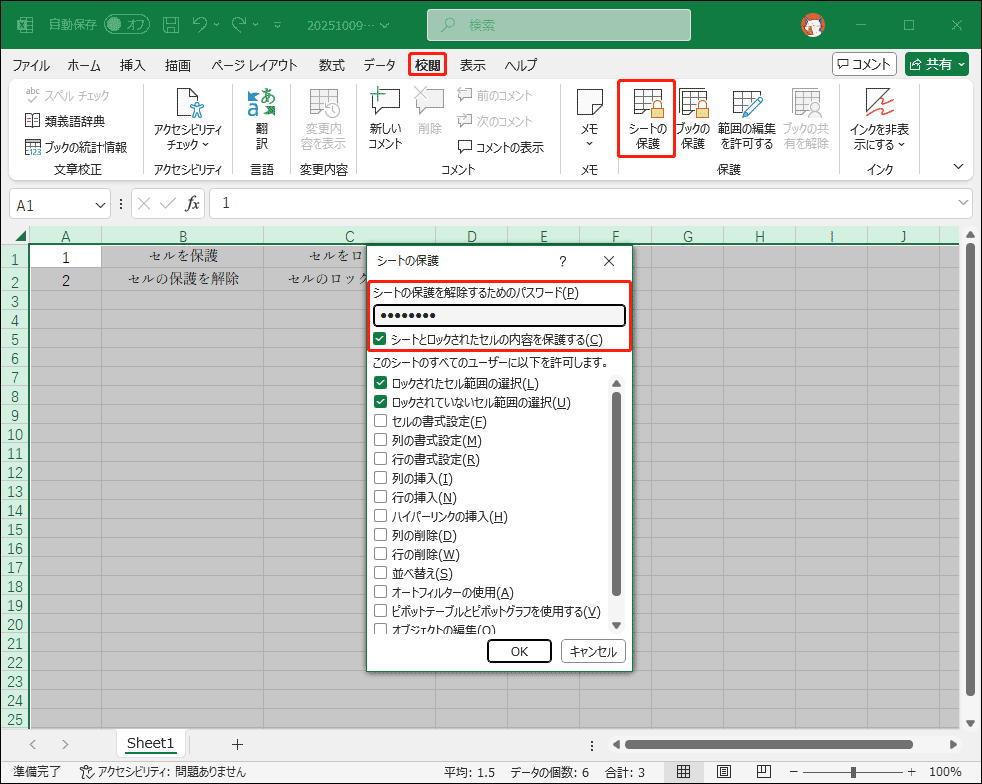The height and width of the screenshot is (784, 982).
Task: Open the ページ レイアウト ribbon tab
Action: click(254, 65)
